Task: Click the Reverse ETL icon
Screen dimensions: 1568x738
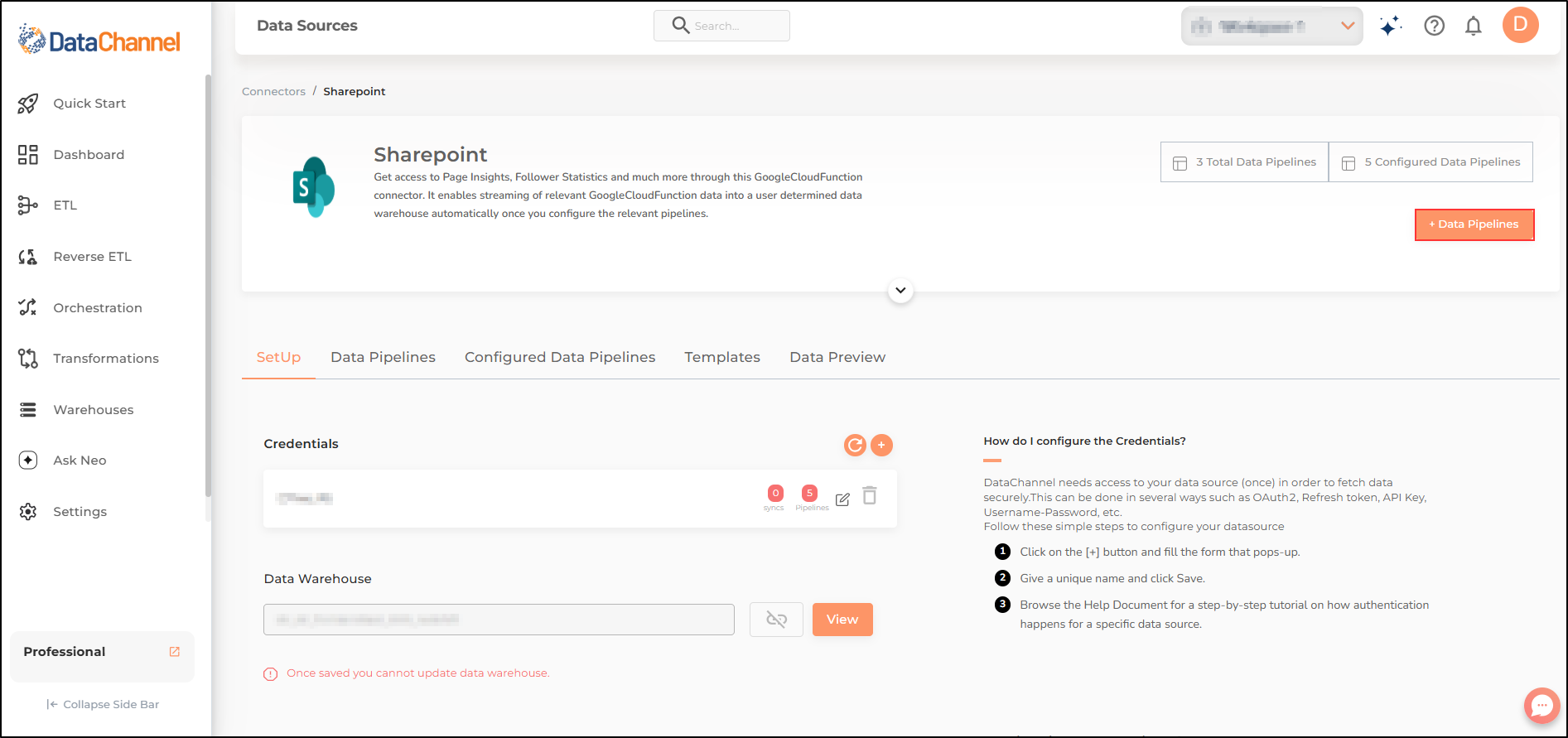Action: coord(28,257)
